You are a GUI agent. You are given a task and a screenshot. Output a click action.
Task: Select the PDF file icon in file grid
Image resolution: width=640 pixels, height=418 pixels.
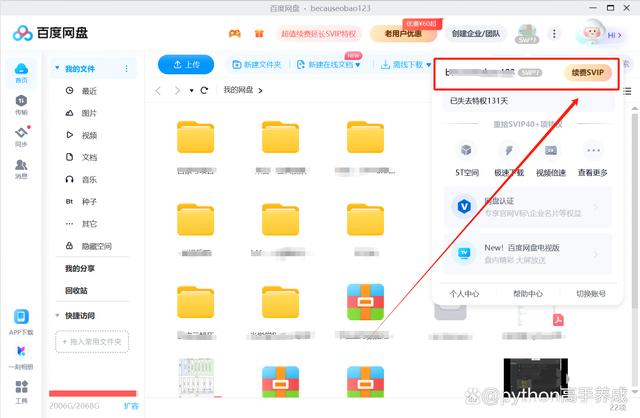tap(558, 320)
